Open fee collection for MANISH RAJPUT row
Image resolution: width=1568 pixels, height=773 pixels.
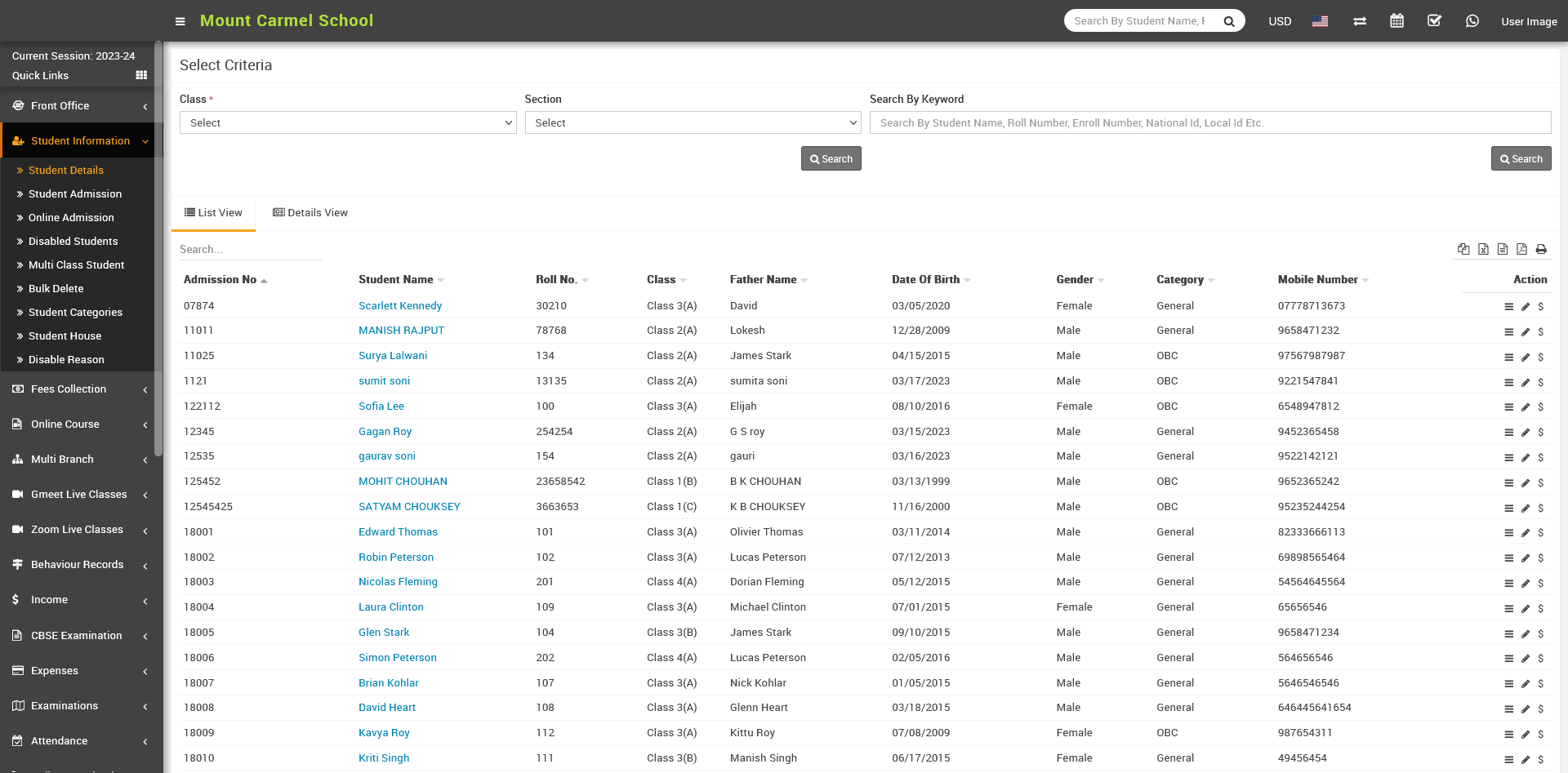coord(1541,332)
